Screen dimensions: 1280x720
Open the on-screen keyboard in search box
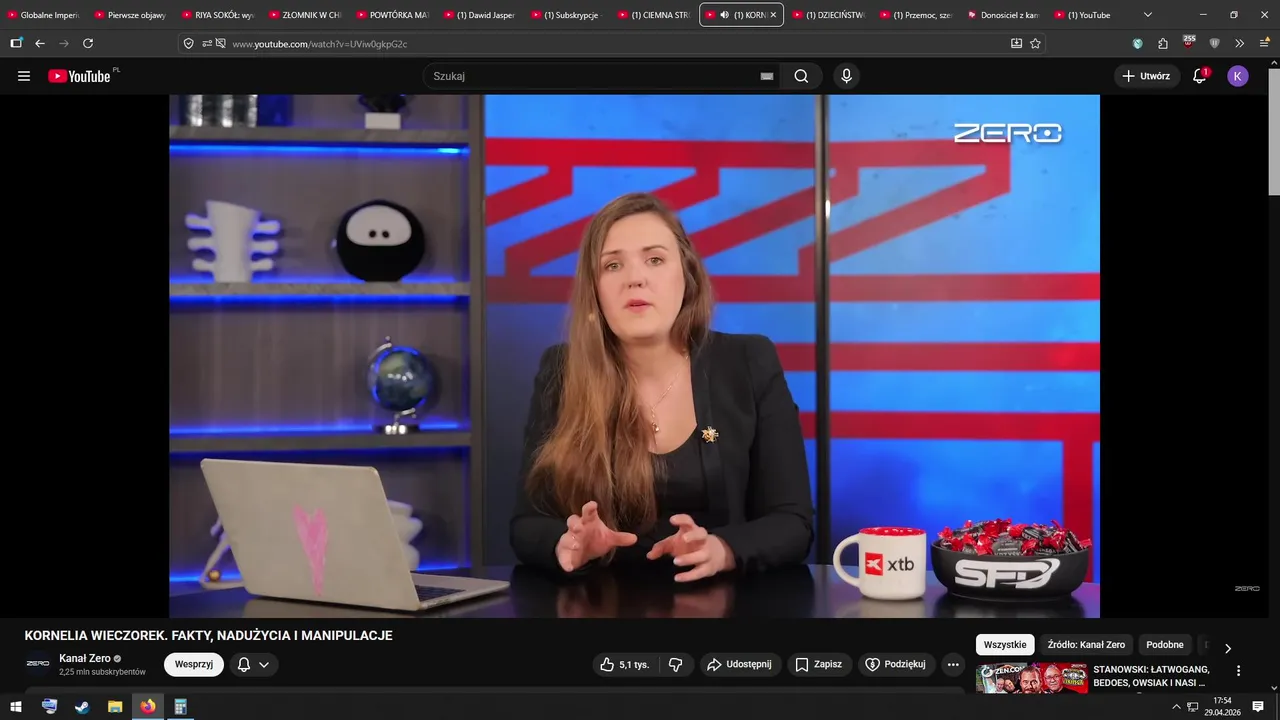tap(767, 76)
